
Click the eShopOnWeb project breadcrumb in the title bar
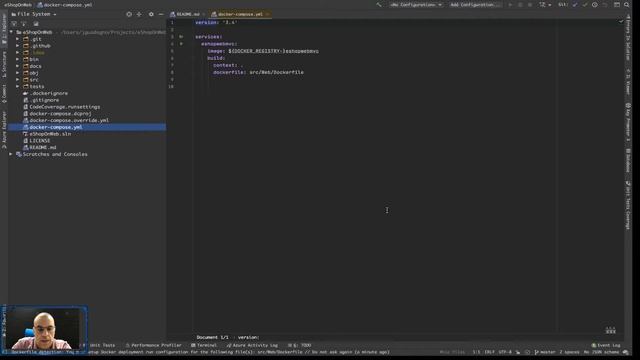click(18, 5)
